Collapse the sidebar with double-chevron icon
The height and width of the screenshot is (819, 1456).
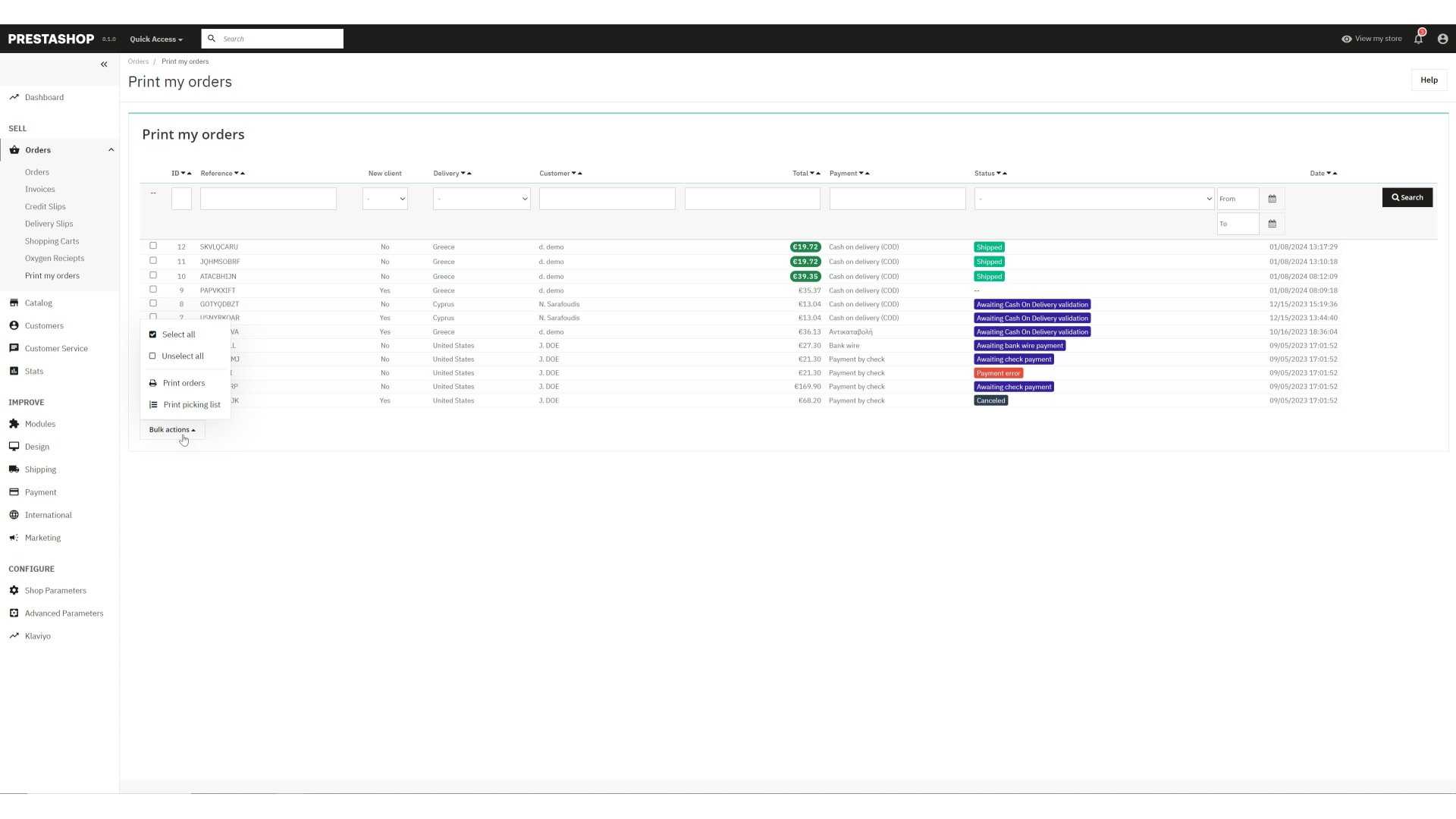(x=104, y=64)
